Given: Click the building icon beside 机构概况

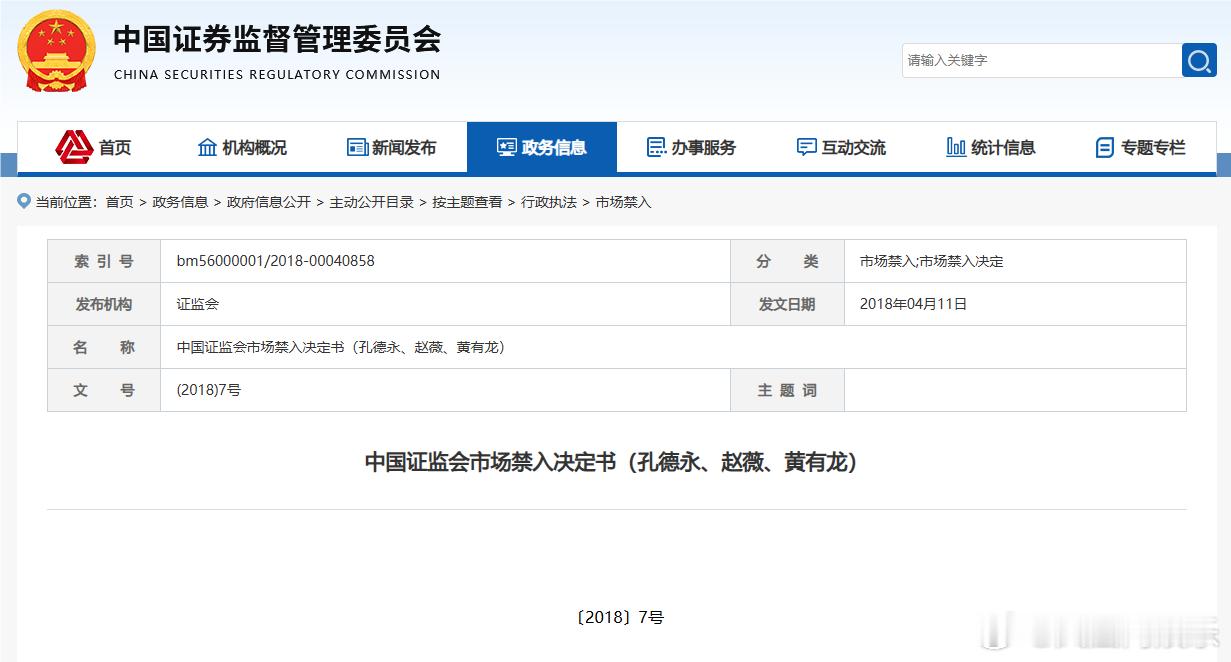Looking at the screenshot, I should [207, 148].
